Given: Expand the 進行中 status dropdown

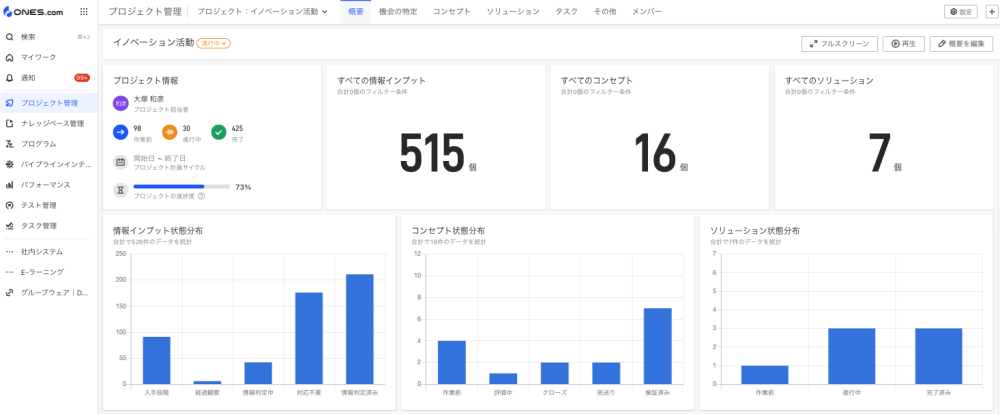Looking at the screenshot, I should [x=215, y=44].
